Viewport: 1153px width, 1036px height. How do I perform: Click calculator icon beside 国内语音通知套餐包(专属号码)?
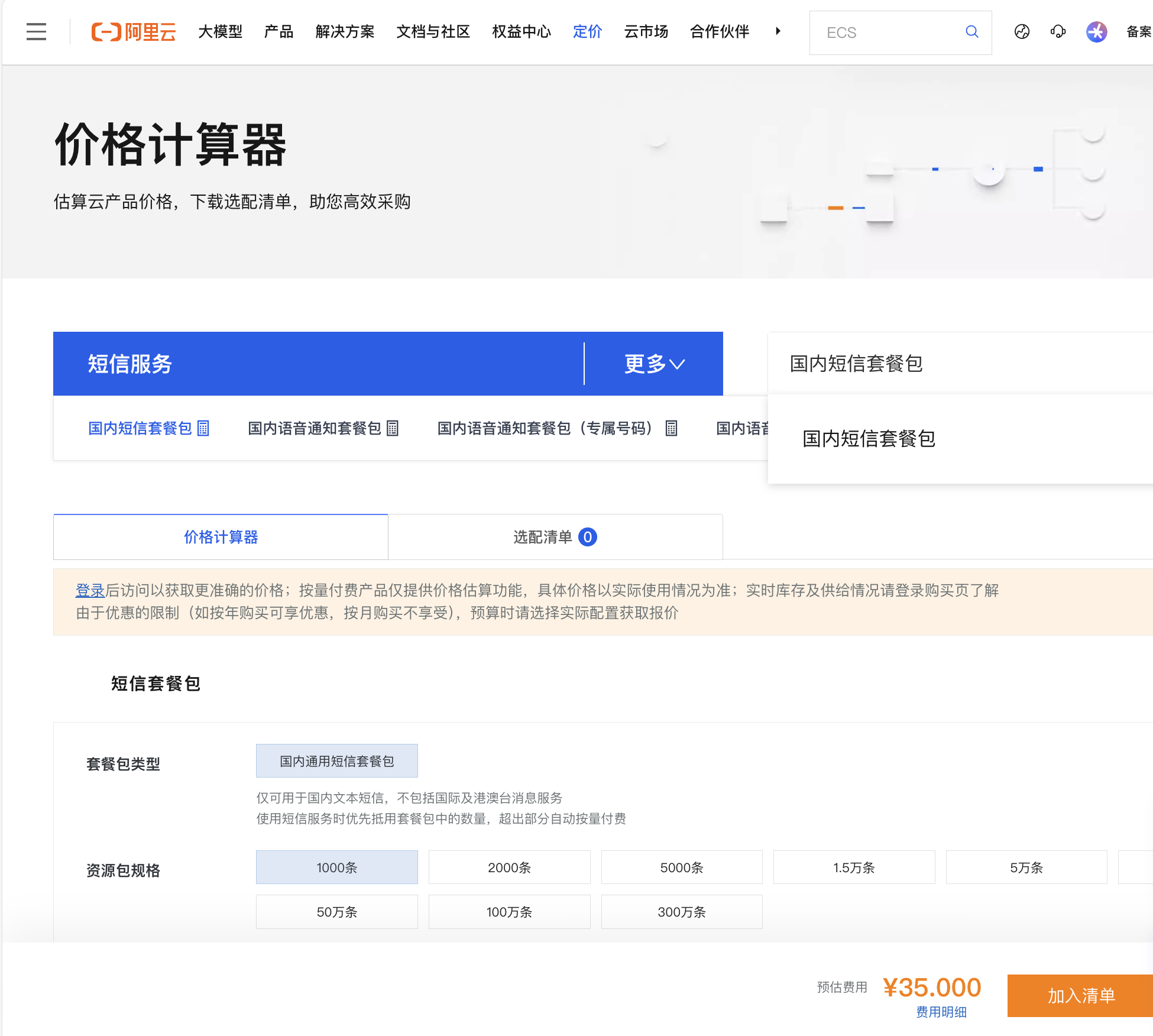pyautogui.click(x=671, y=428)
